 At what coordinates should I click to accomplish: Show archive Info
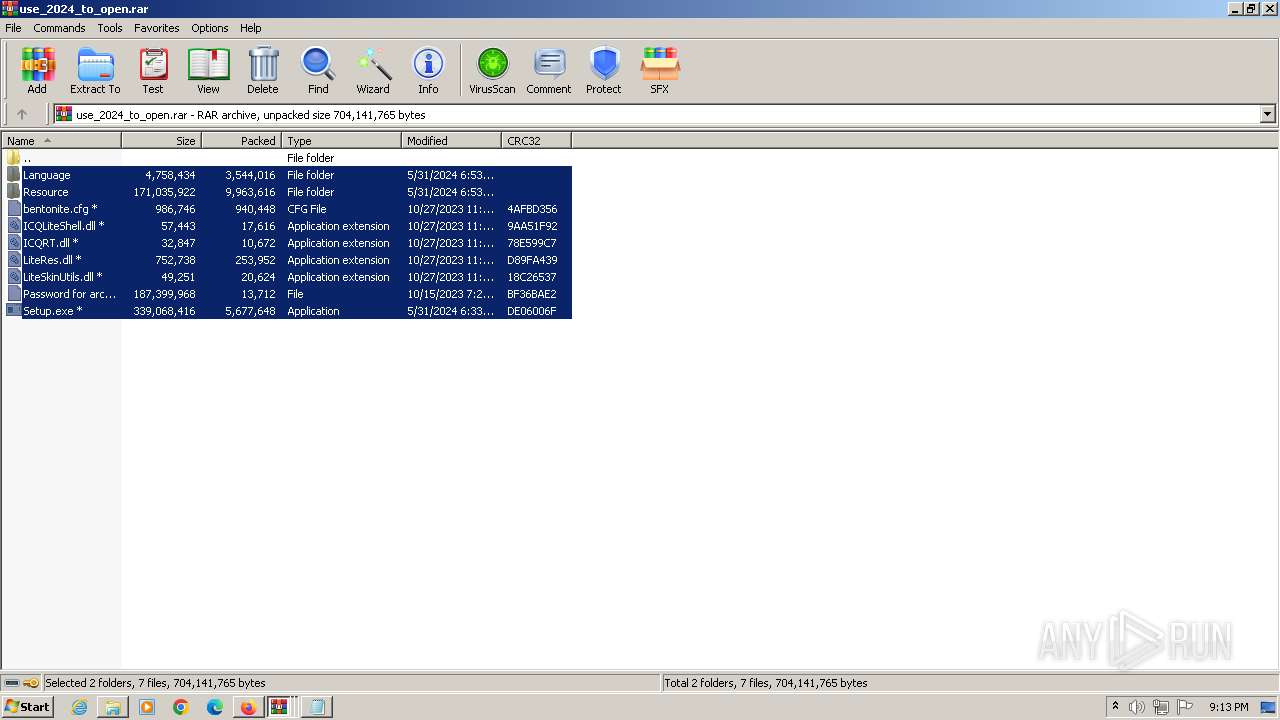[428, 70]
